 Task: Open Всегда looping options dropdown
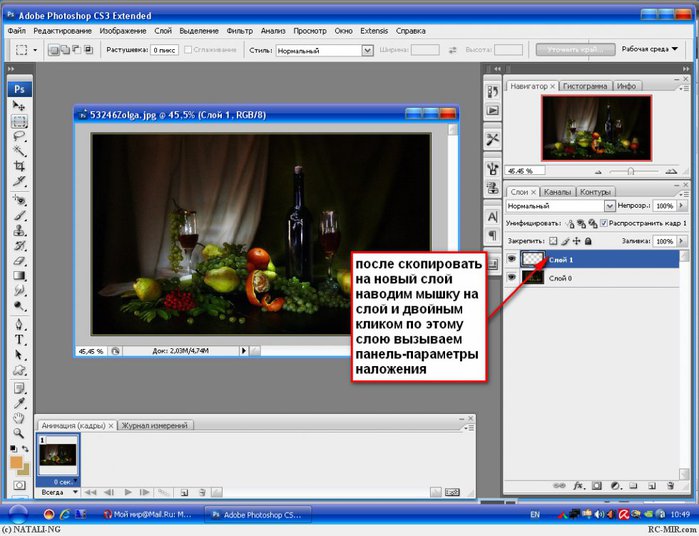tap(59, 492)
